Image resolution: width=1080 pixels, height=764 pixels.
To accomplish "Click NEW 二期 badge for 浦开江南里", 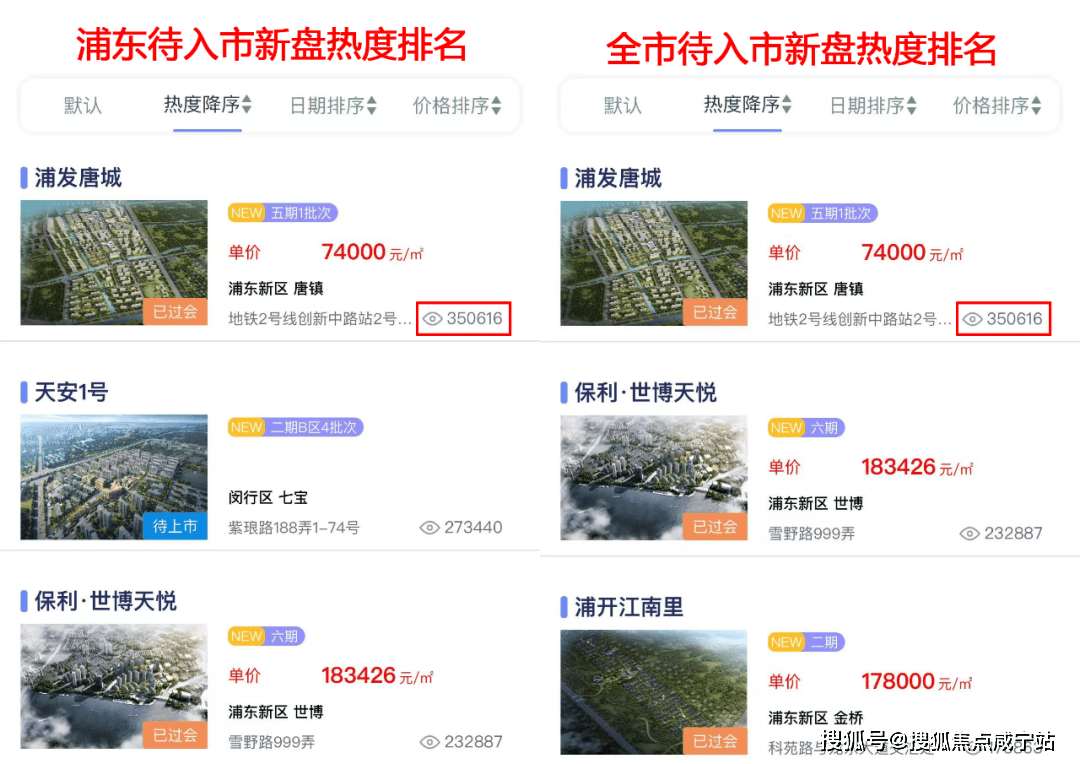I will 806,642.
